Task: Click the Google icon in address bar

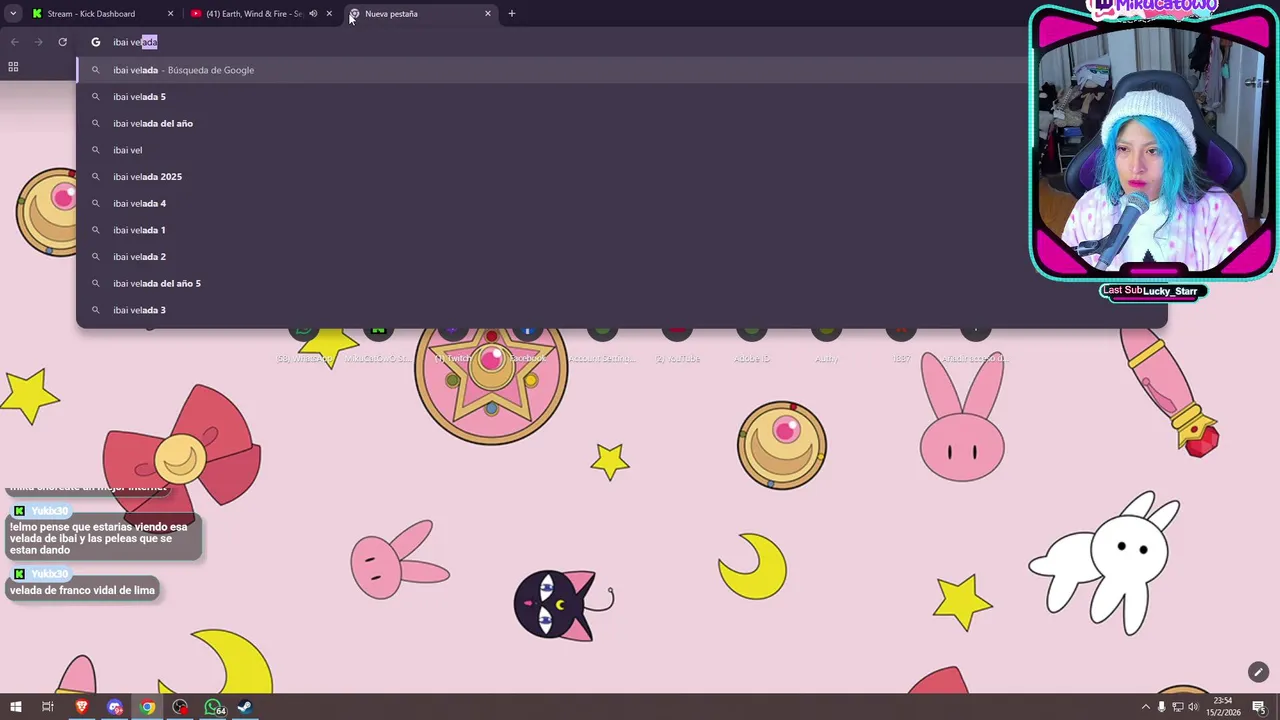Action: point(96,42)
